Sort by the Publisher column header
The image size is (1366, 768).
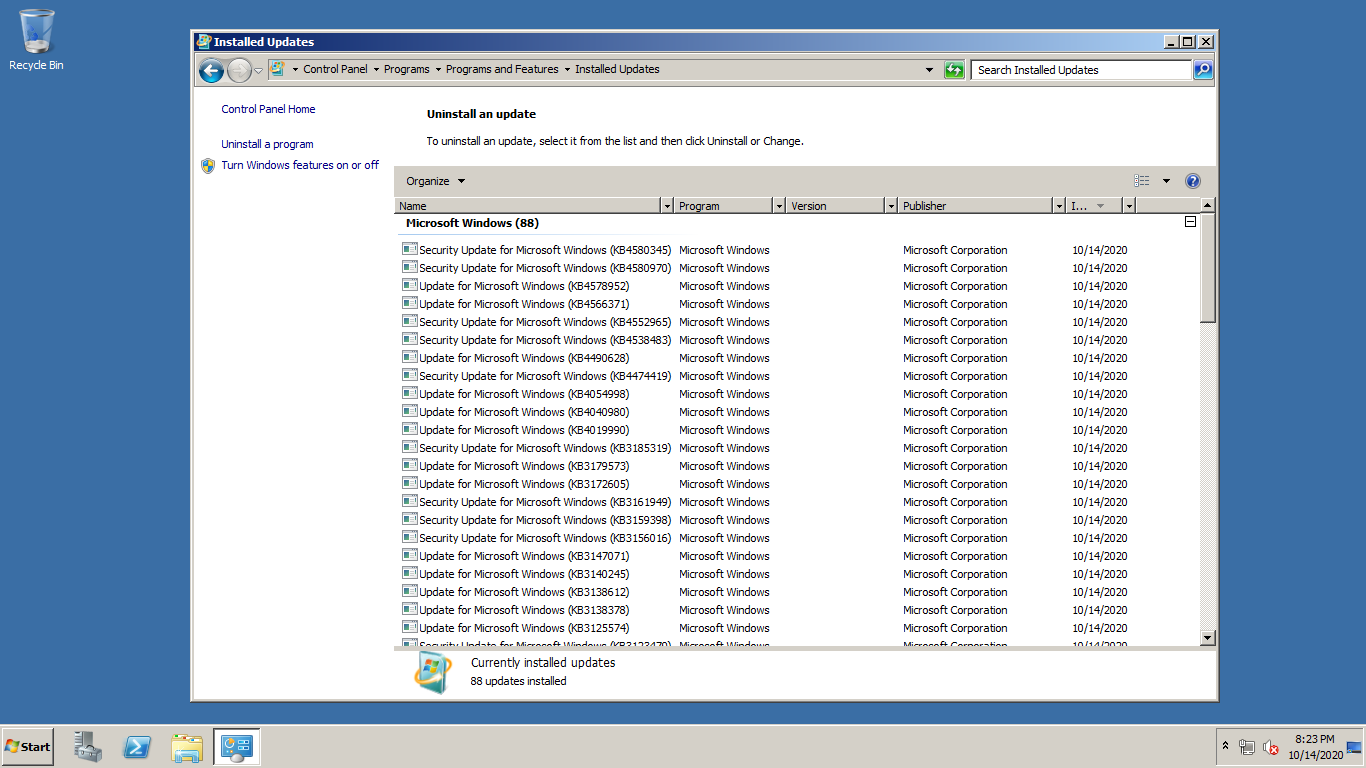(975, 206)
